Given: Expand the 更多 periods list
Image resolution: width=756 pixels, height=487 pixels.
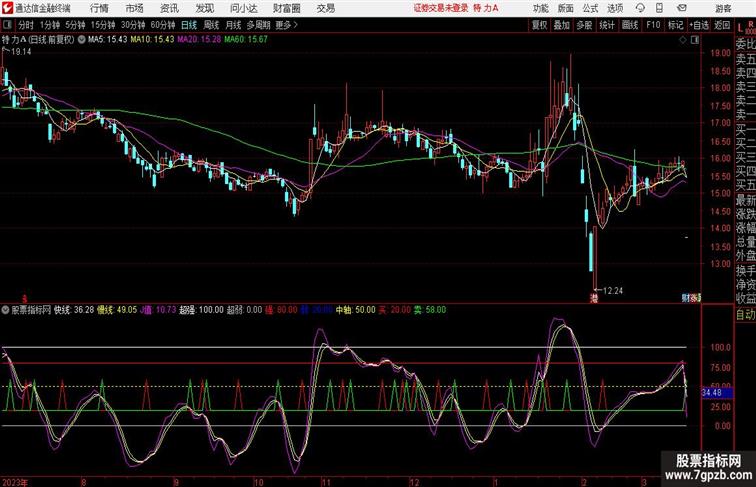Looking at the screenshot, I should coord(287,25).
